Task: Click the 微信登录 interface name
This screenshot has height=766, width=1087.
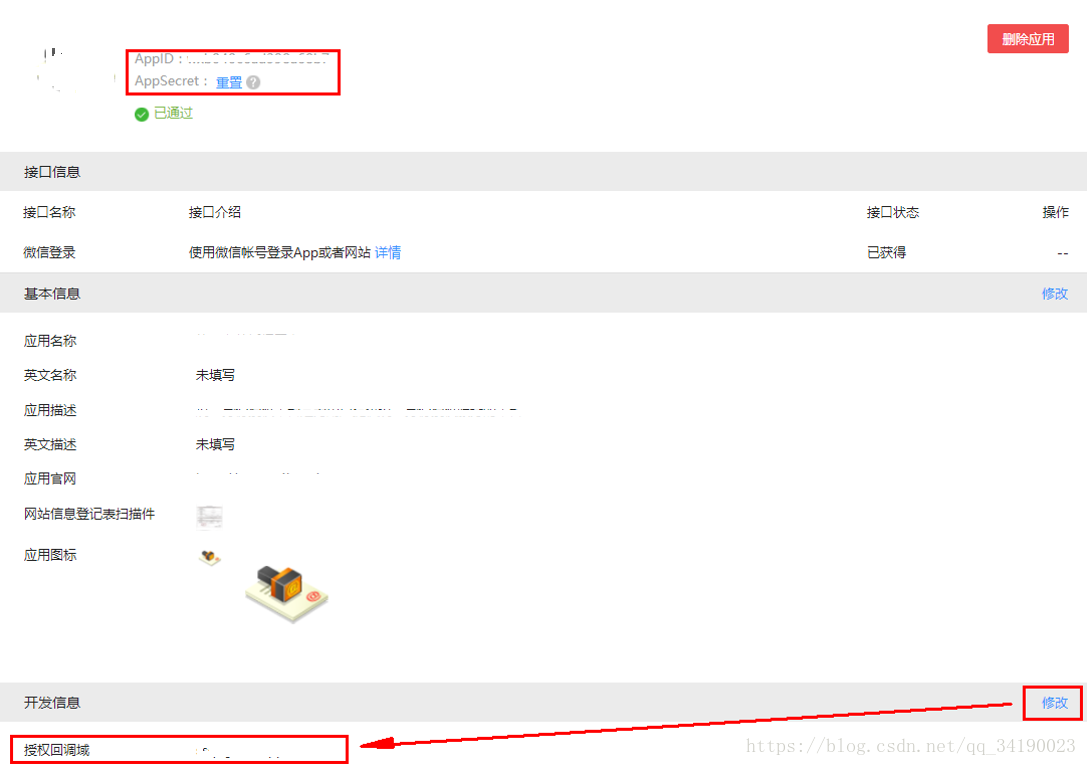Action: tap(49, 252)
